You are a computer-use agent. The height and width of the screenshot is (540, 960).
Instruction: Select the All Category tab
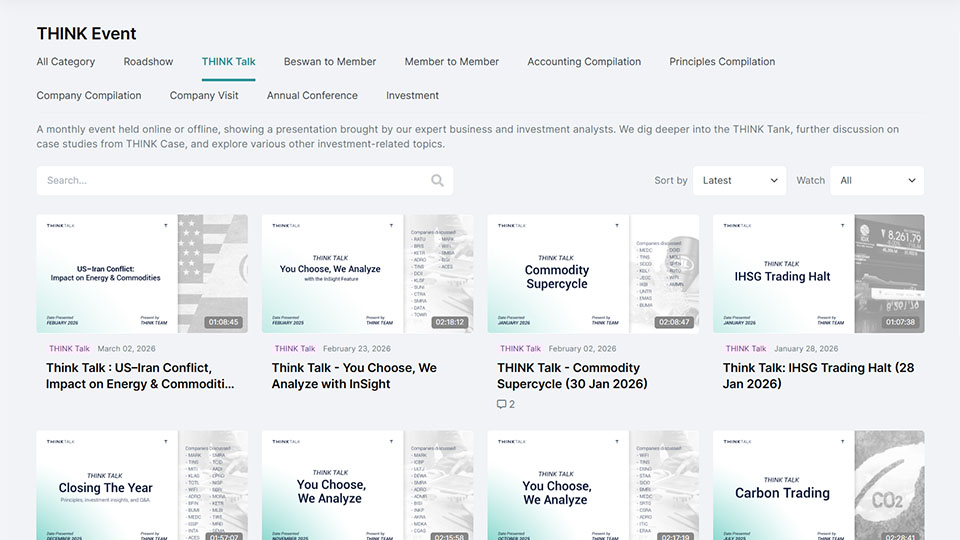(66, 62)
